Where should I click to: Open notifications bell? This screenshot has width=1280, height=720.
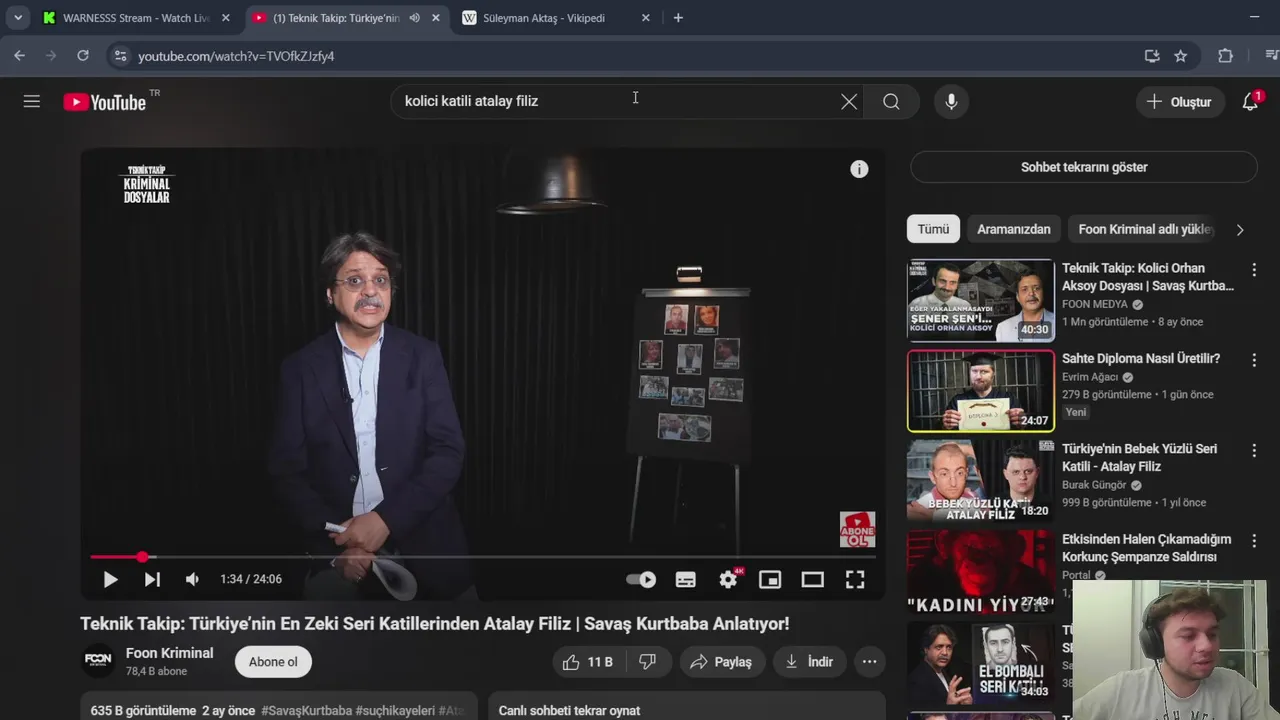coord(1250,101)
